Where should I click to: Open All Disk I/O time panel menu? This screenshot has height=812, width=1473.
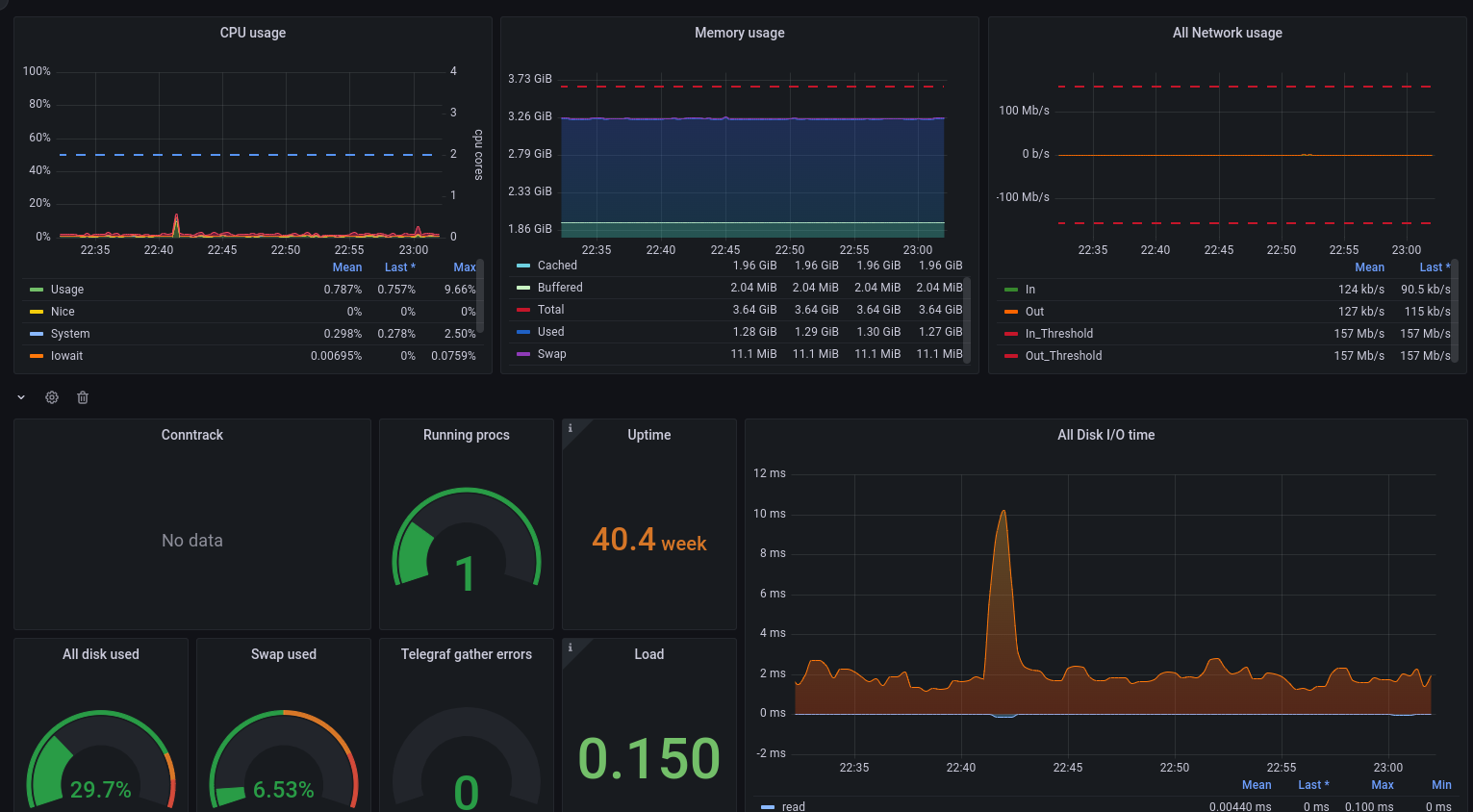1106,435
